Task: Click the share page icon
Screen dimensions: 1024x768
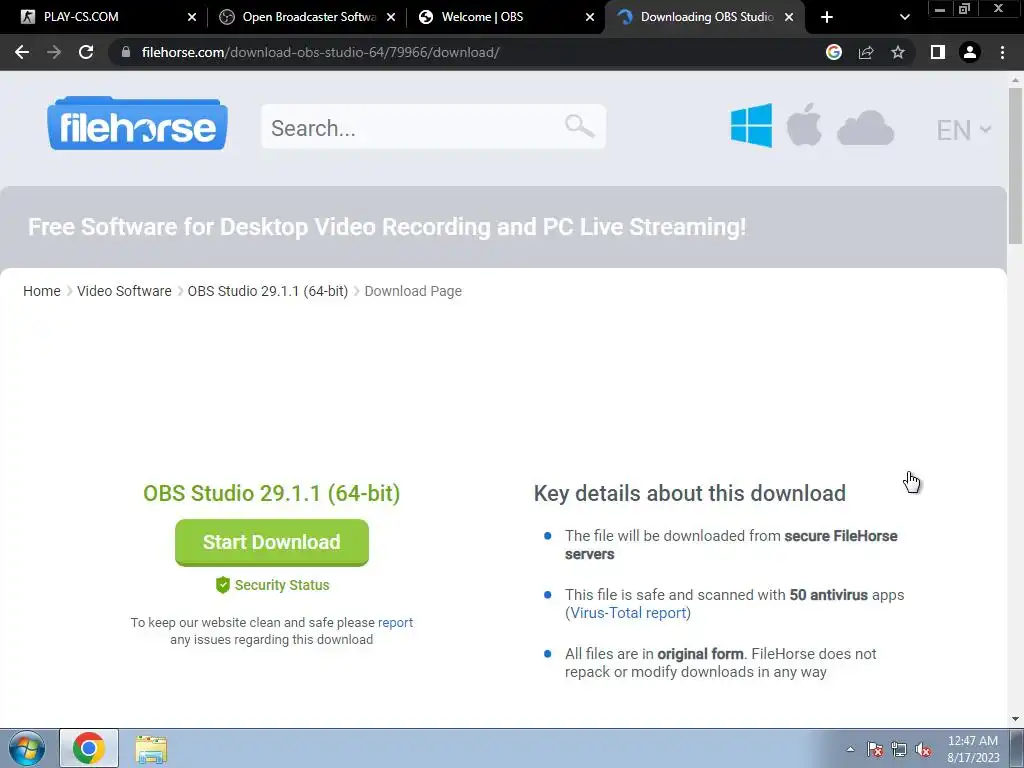Action: coord(866,52)
